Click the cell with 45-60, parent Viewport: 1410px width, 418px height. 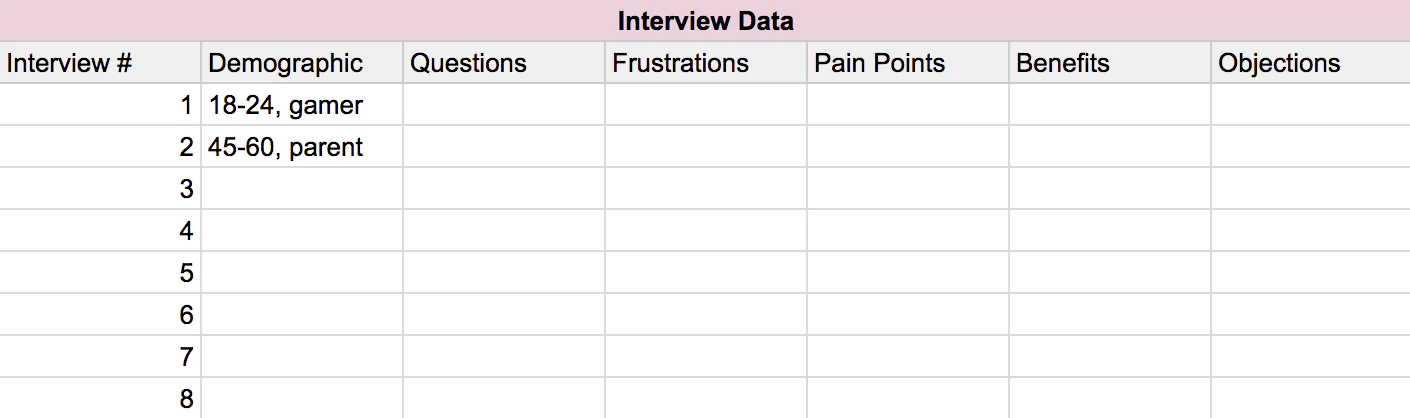[x=302, y=147]
